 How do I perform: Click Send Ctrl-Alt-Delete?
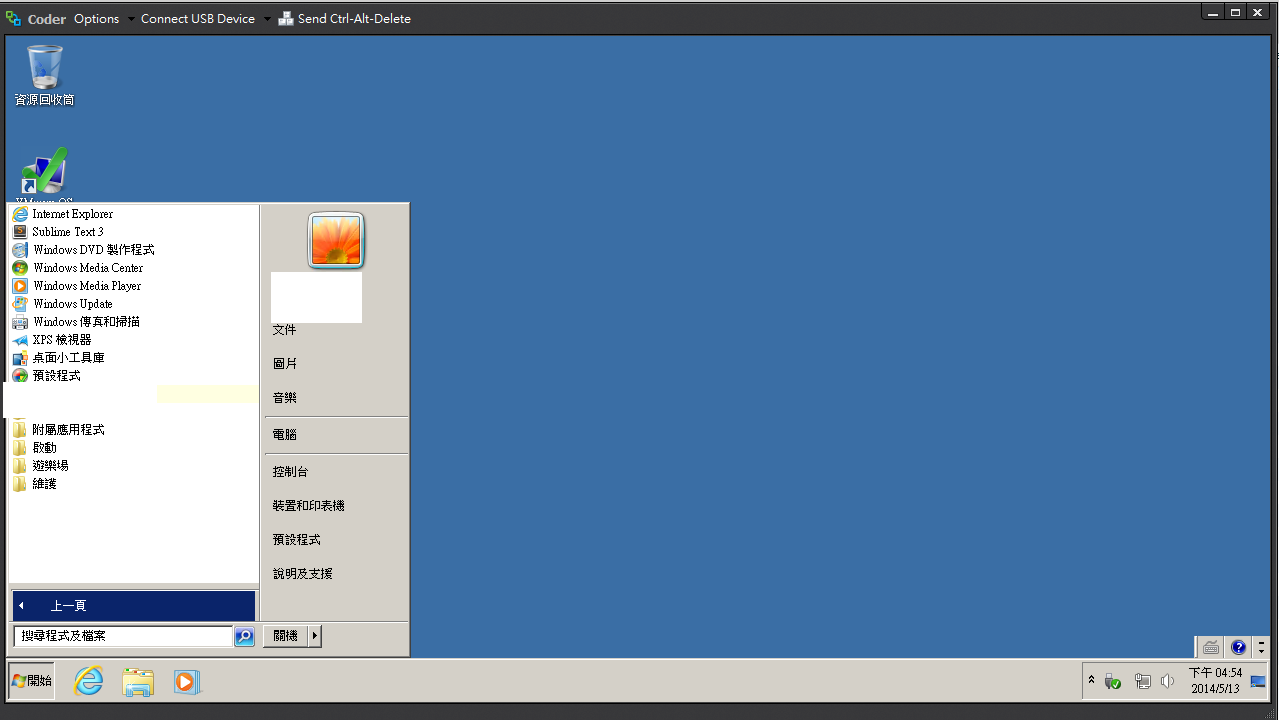click(345, 19)
